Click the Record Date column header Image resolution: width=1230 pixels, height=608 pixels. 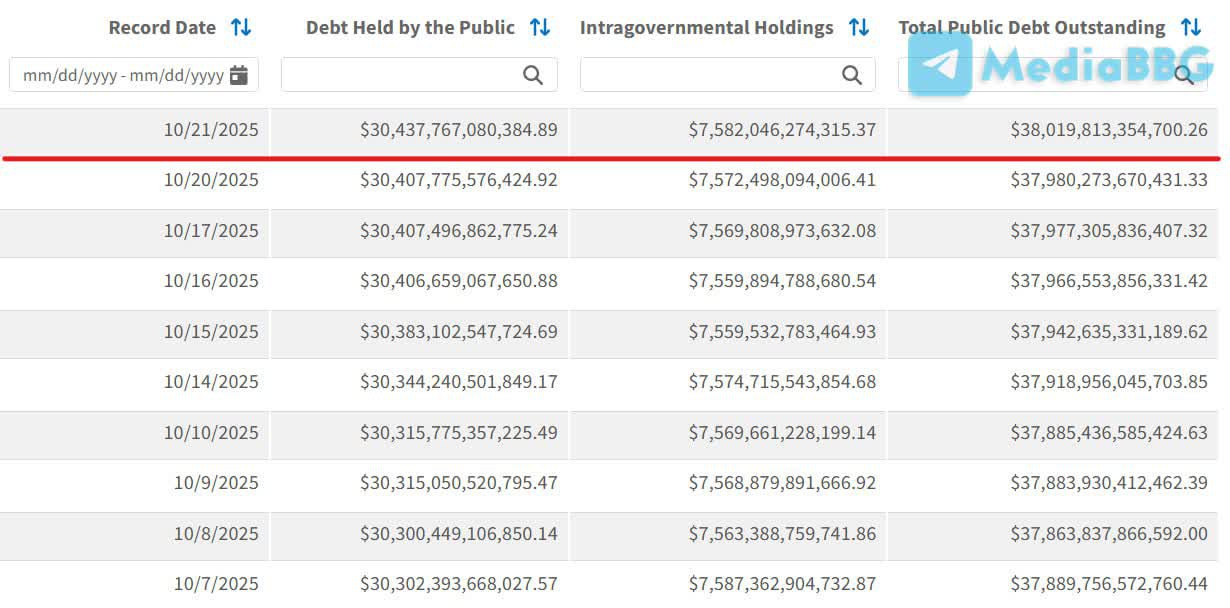162,28
